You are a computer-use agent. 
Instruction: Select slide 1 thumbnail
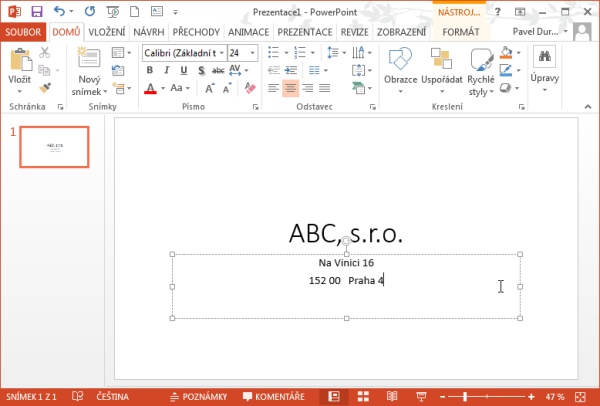coord(54,147)
